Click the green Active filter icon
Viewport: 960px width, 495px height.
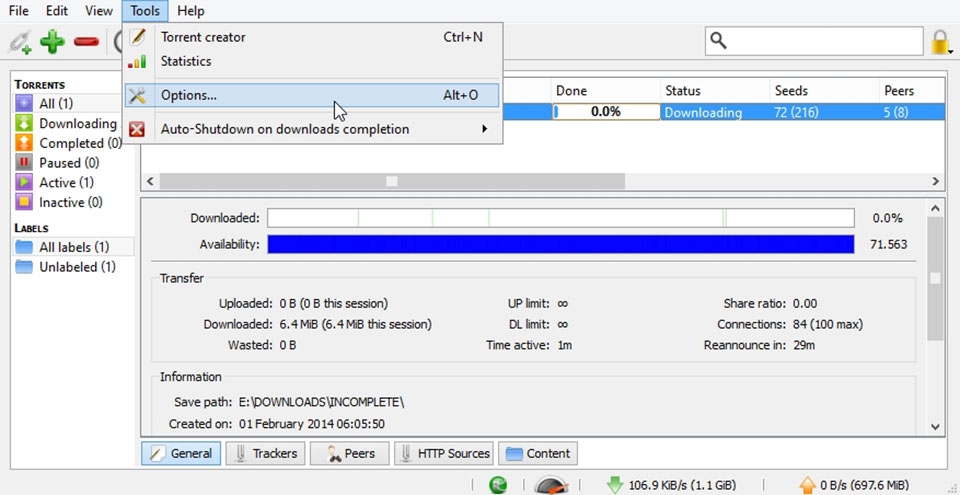(x=24, y=182)
